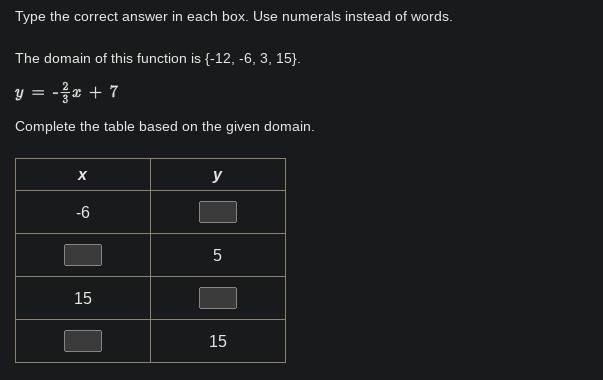Screen dimensions: 603x380
Task: Click the constant 7 in the equation
Action: tap(113, 92)
